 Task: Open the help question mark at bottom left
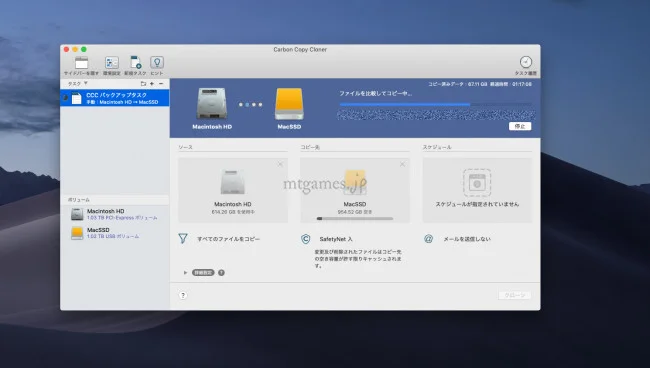[x=183, y=295]
